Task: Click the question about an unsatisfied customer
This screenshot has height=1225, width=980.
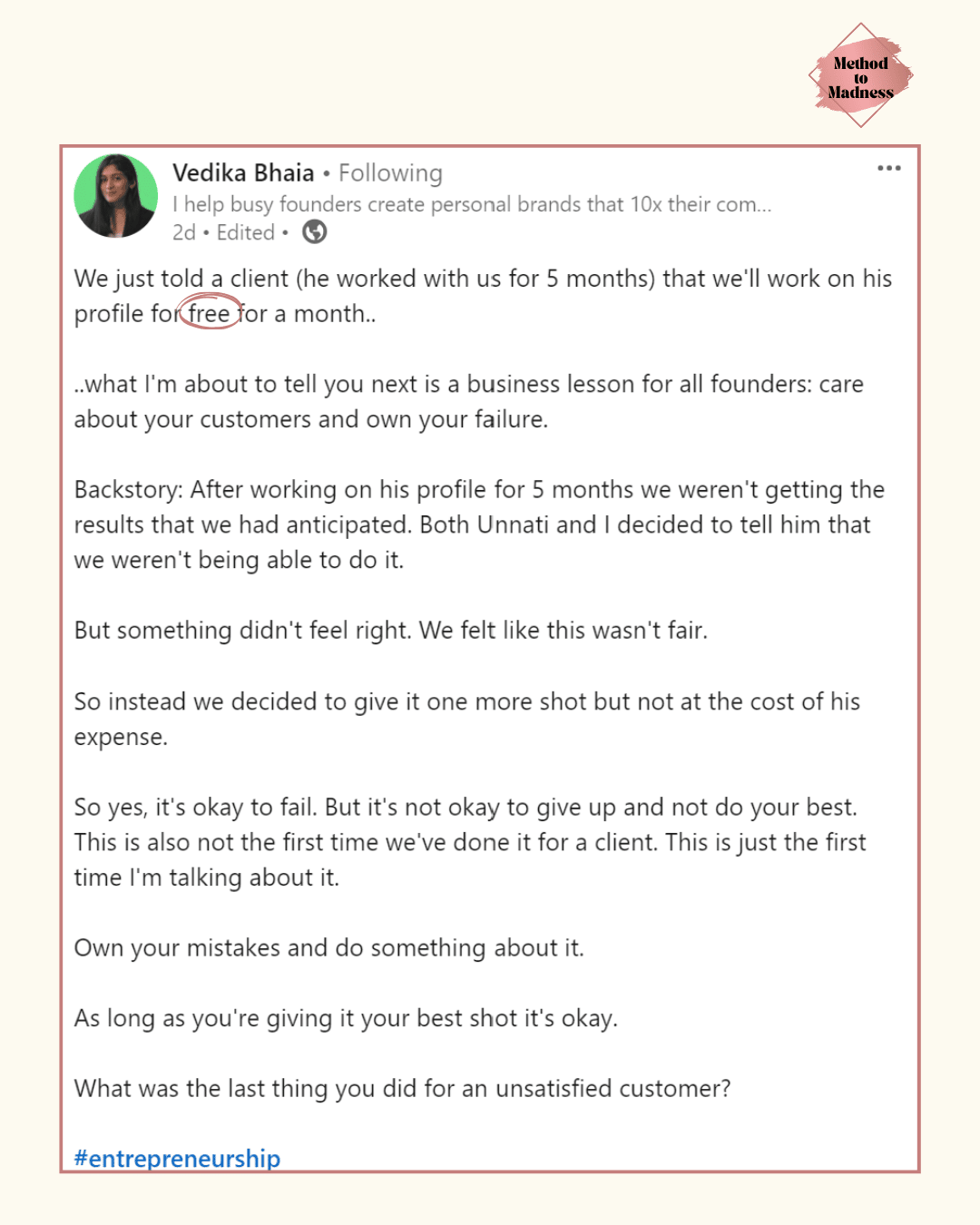Action: click(x=402, y=1088)
